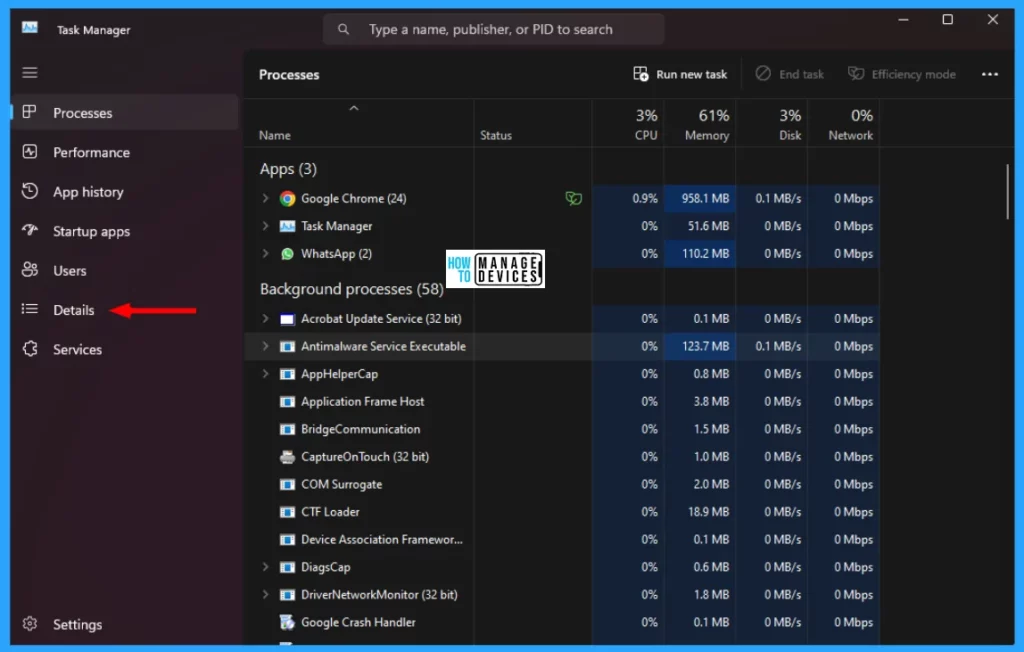Expand the DiagsCap row
The width and height of the screenshot is (1024, 652).
click(x=265, y=566)
